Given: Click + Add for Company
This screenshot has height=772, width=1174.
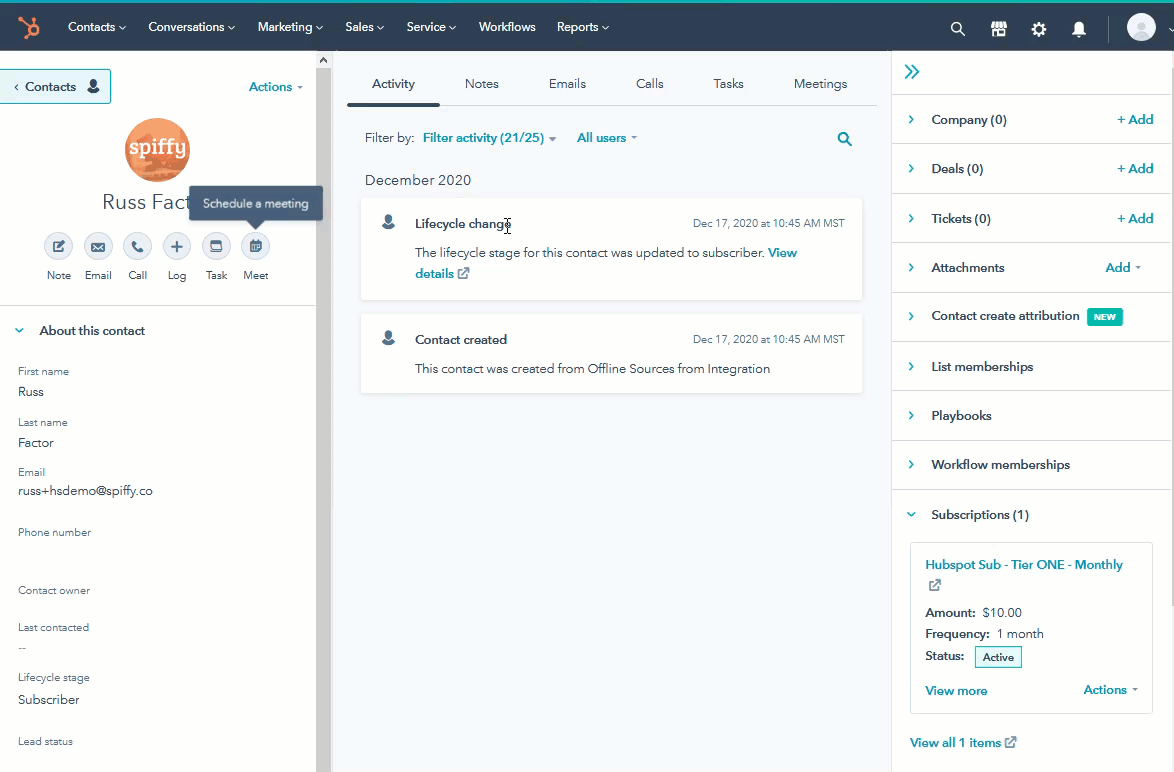Looking at the screenshot, I should point(1135,120).
